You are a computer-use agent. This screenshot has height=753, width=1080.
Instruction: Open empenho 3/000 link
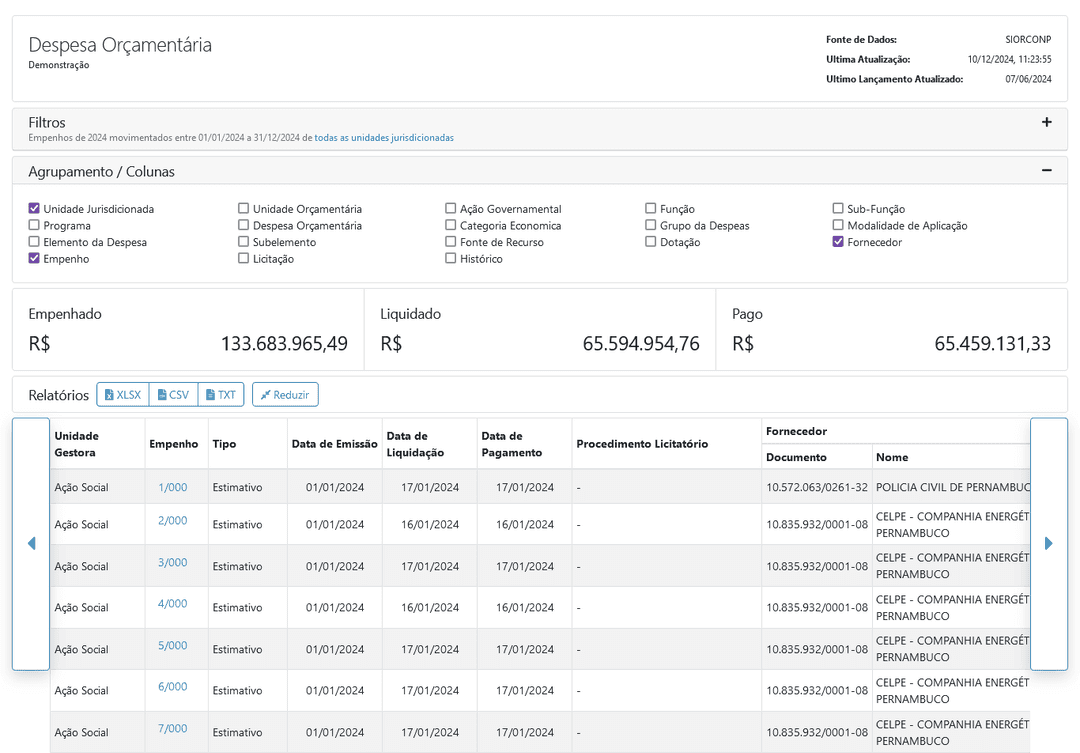click(x=172, y=562)
